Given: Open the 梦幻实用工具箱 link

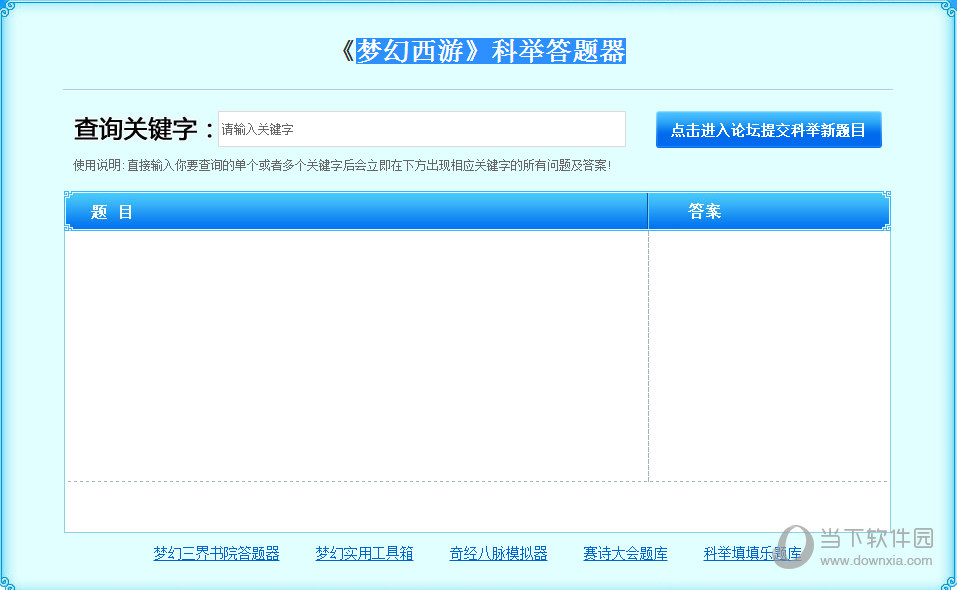Looking at the screenshot, I should click(x=364, y=553).
